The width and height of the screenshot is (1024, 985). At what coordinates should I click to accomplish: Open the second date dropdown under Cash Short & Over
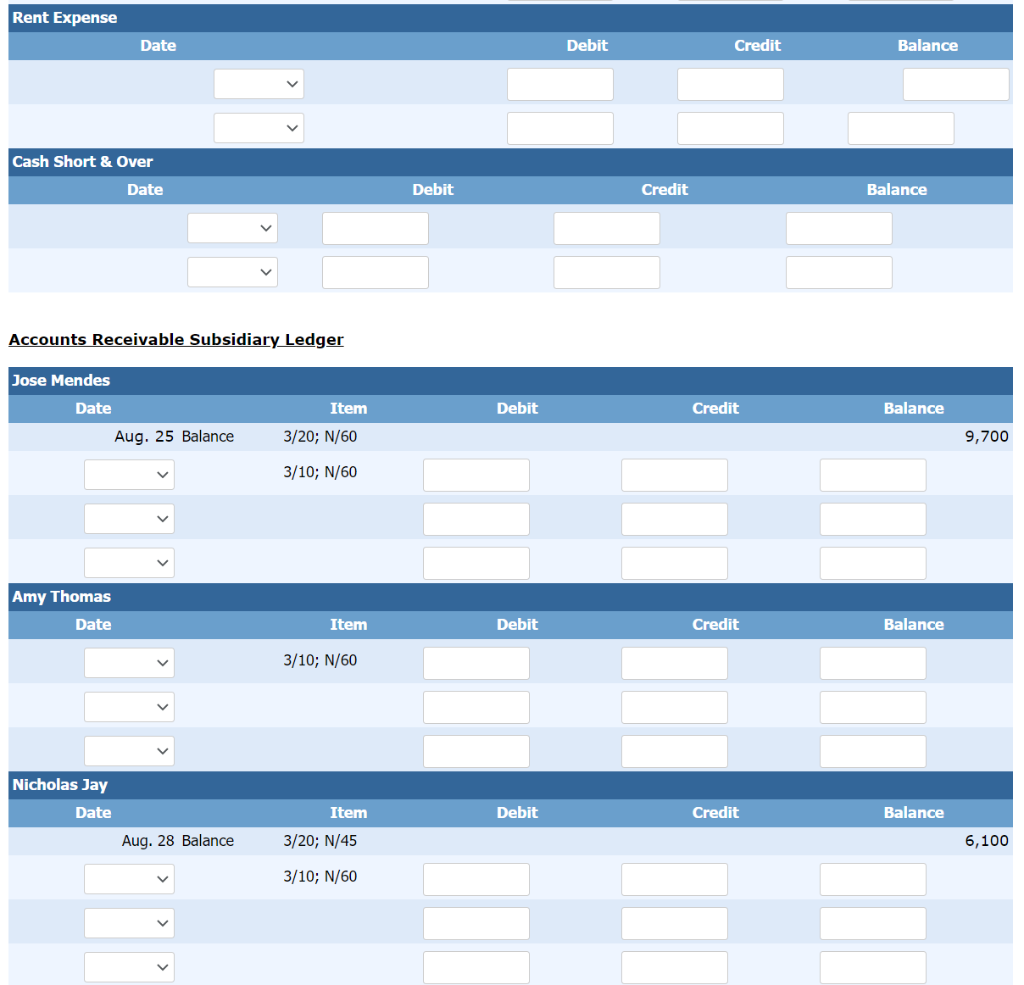(x=232, y=272)
